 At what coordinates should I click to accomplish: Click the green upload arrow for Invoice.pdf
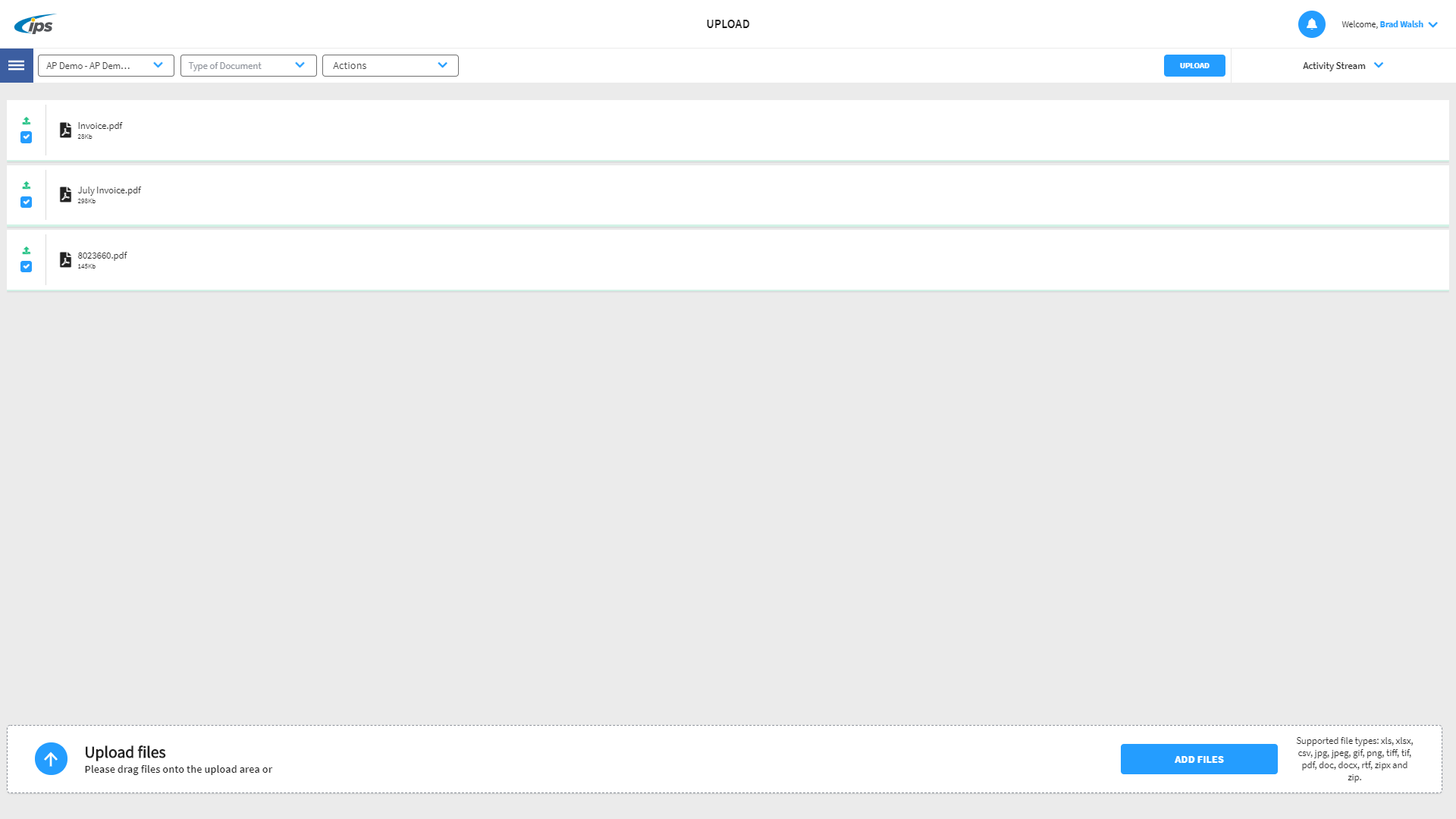27,121
